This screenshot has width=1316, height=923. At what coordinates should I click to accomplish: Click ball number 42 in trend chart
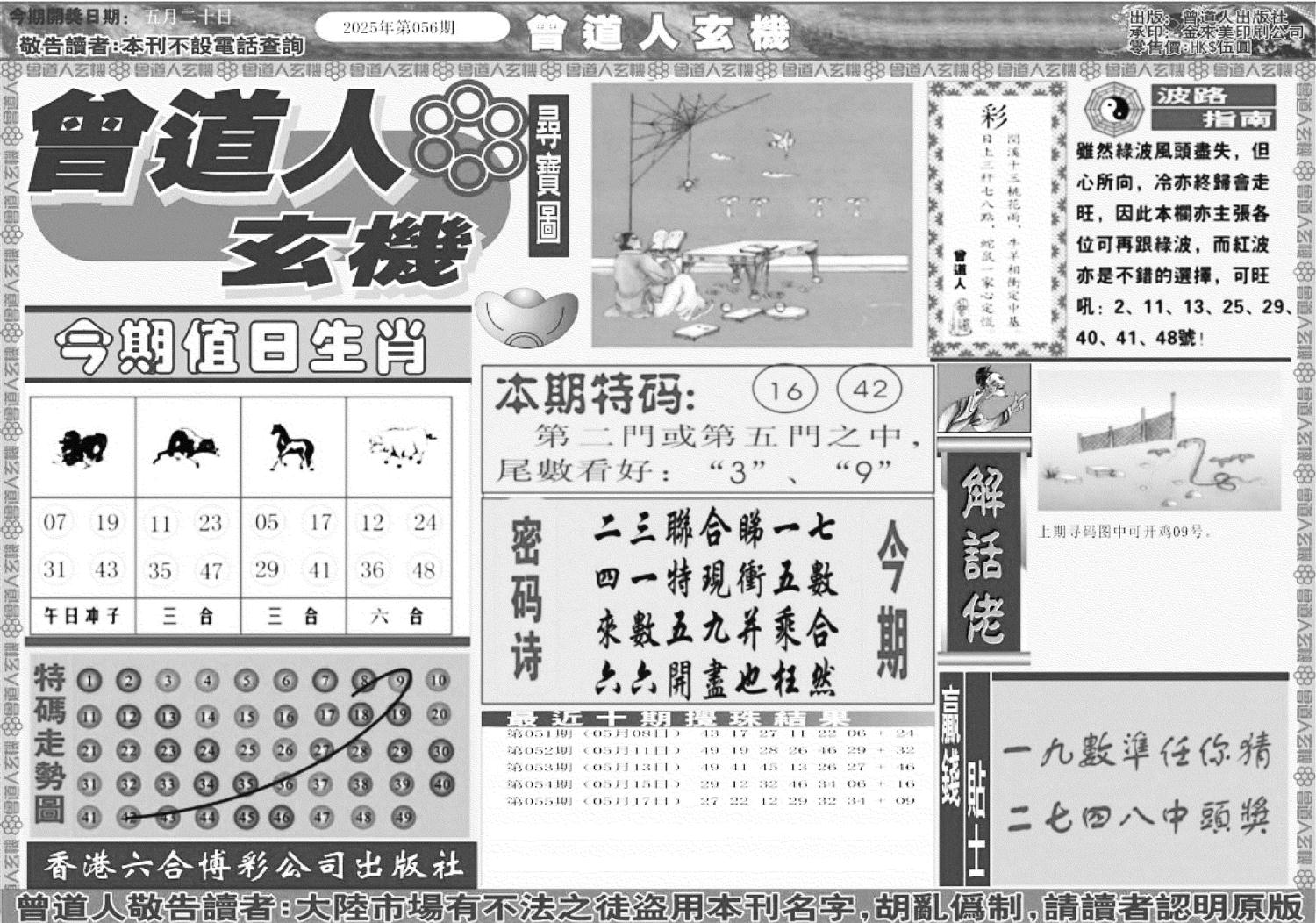(130, 817)
